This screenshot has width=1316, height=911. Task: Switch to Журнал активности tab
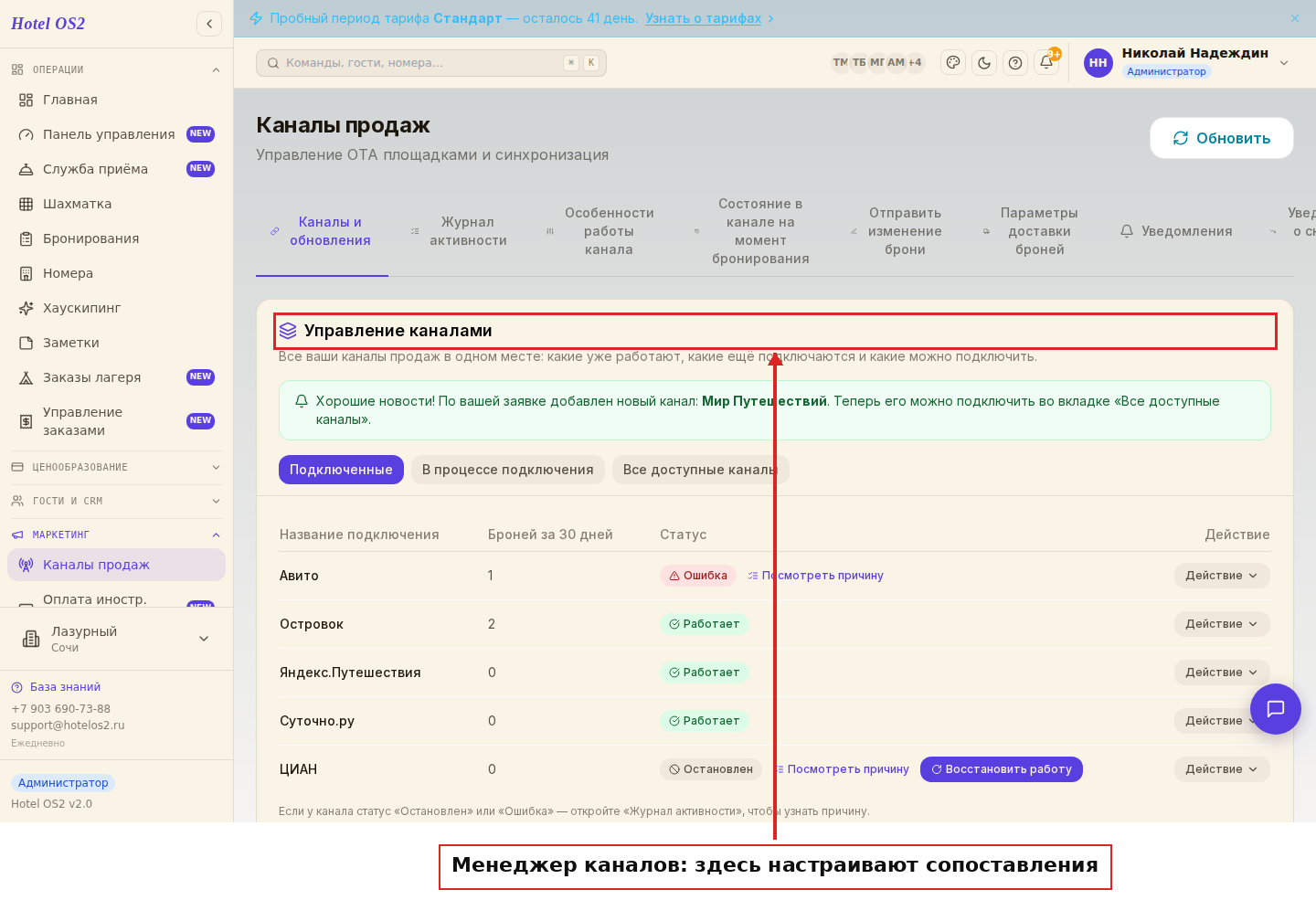click(459, 231)
